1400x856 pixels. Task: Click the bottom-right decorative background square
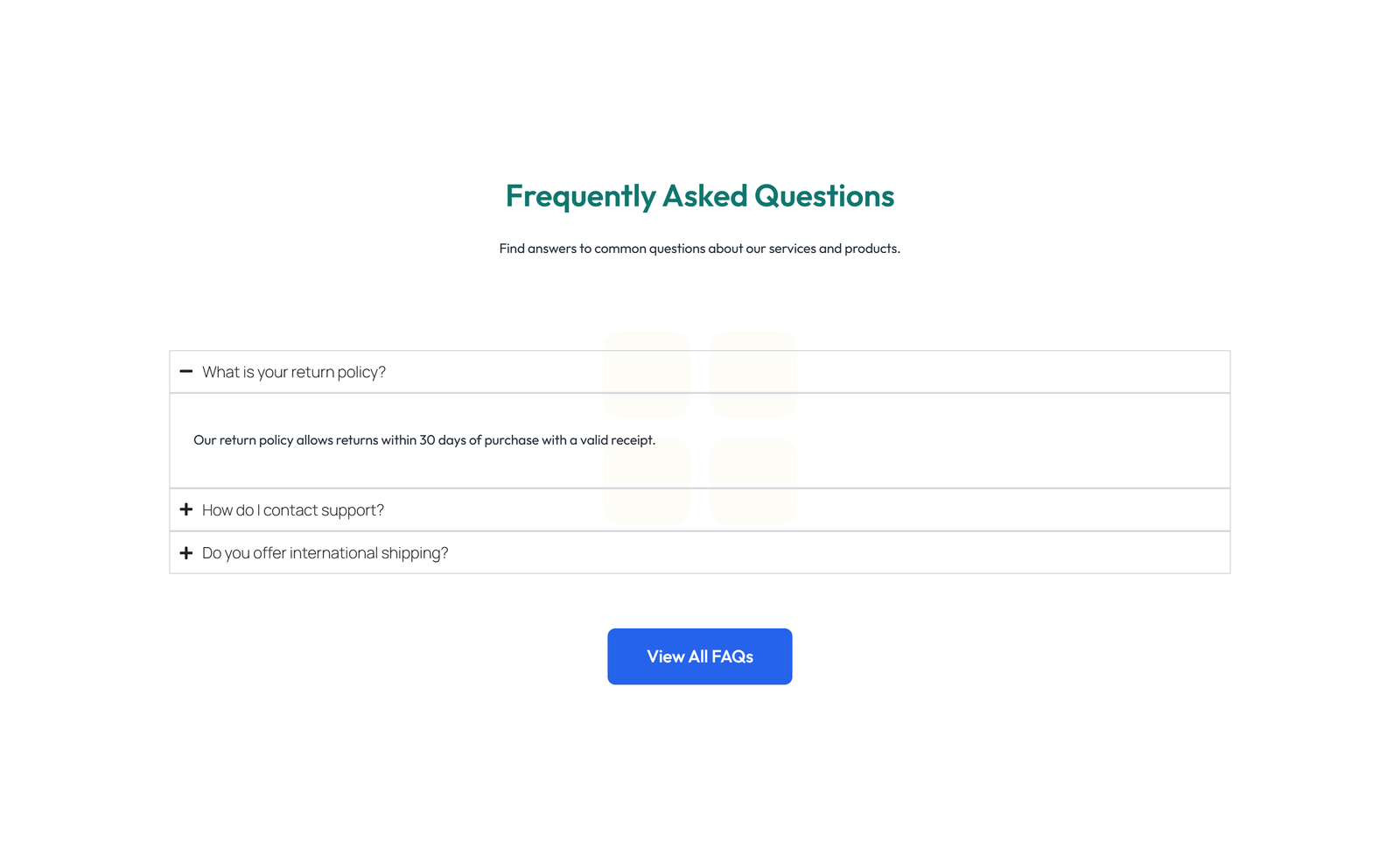click(753, 481)
